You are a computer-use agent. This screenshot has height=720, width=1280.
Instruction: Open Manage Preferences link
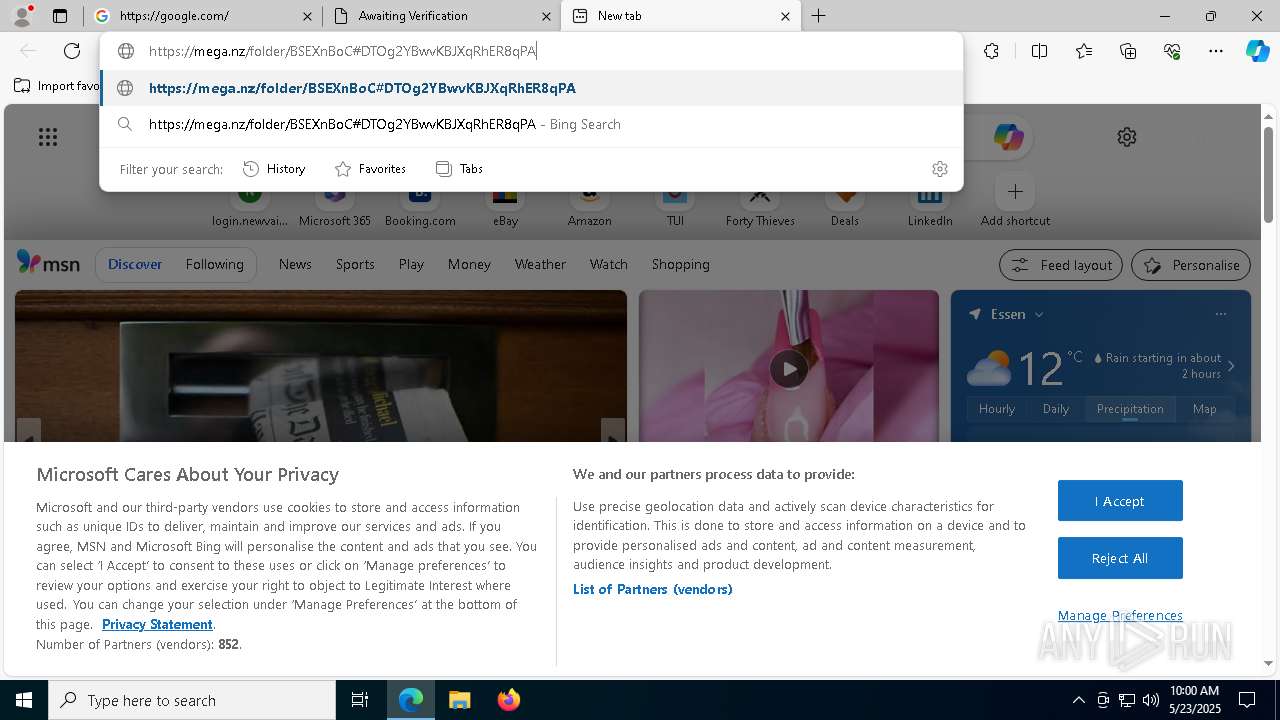tap(1120, 616)
